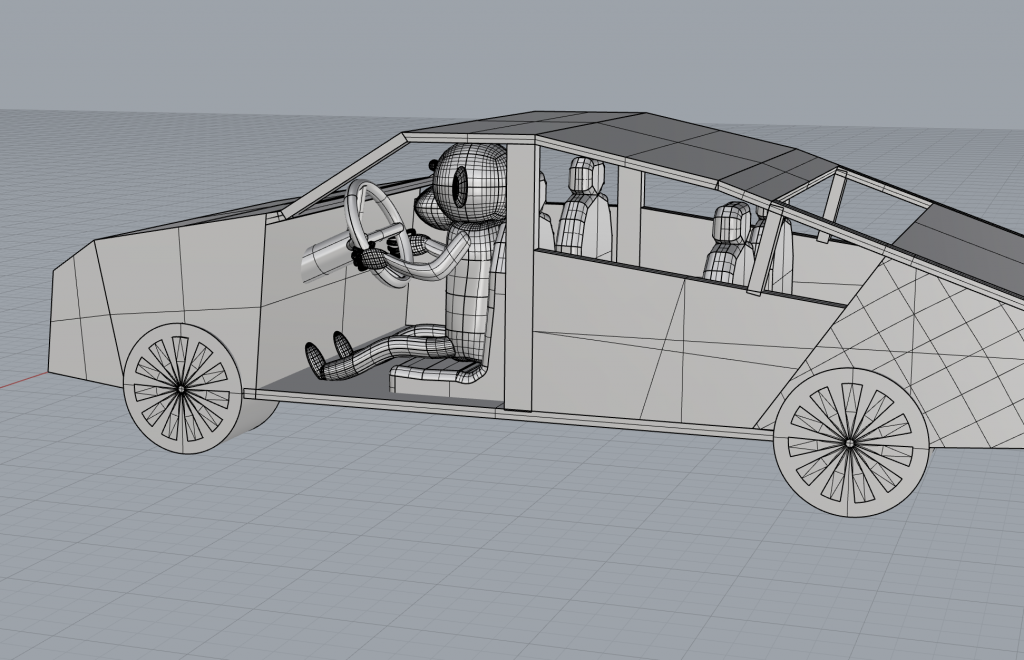Select the driver figure's torso
The width and height of the screenshot is (1024, 660).
coord(470,290)
